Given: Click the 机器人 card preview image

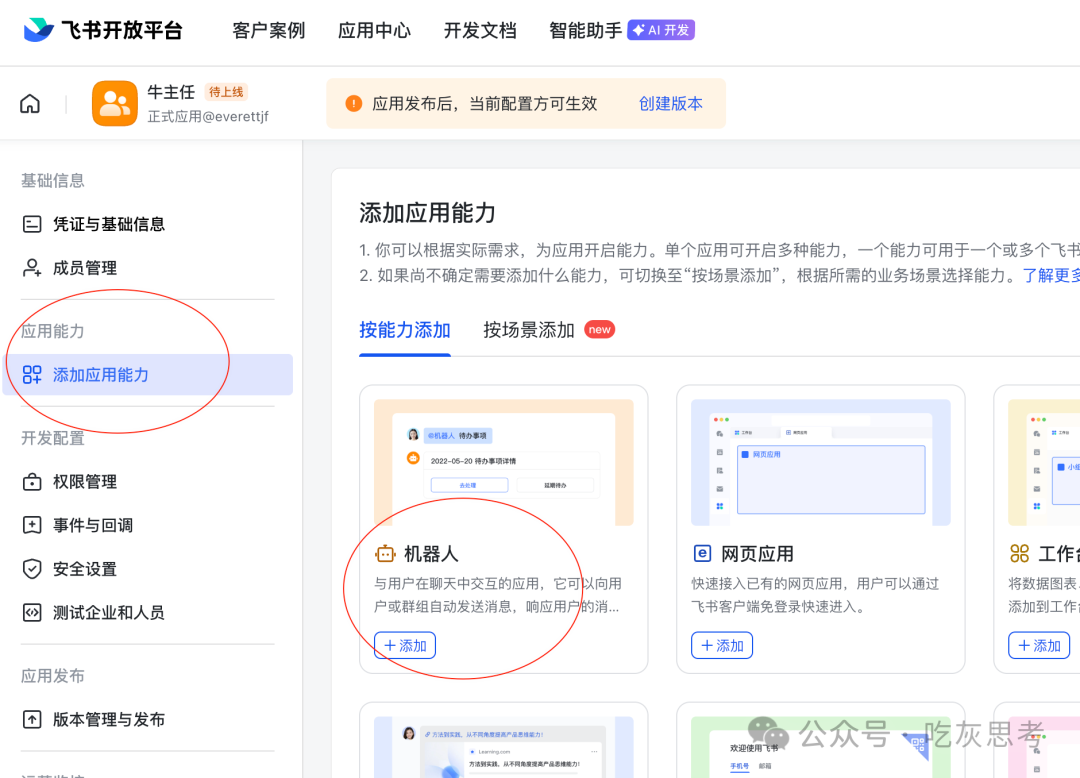Looking at the screenshot, I should (503, 463).
